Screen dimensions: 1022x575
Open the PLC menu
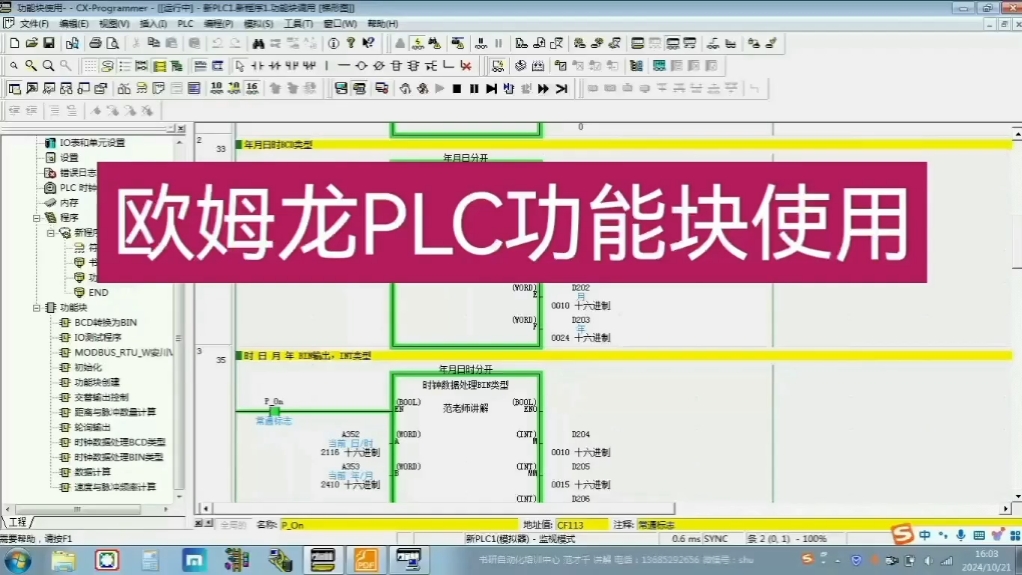point(185,23)
